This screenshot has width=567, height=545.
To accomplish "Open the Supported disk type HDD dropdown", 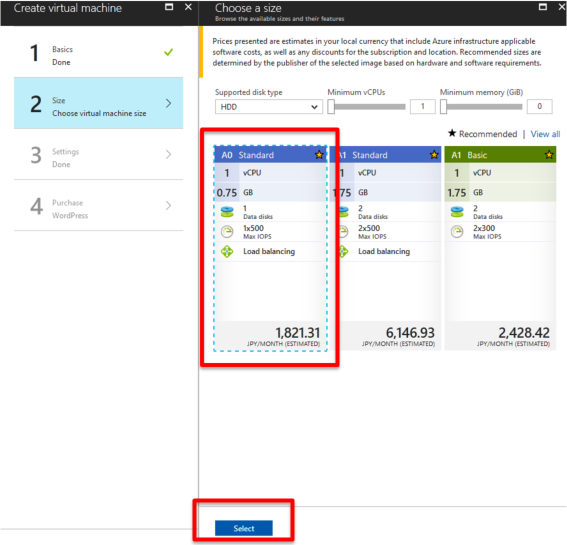I will point(269,107).
